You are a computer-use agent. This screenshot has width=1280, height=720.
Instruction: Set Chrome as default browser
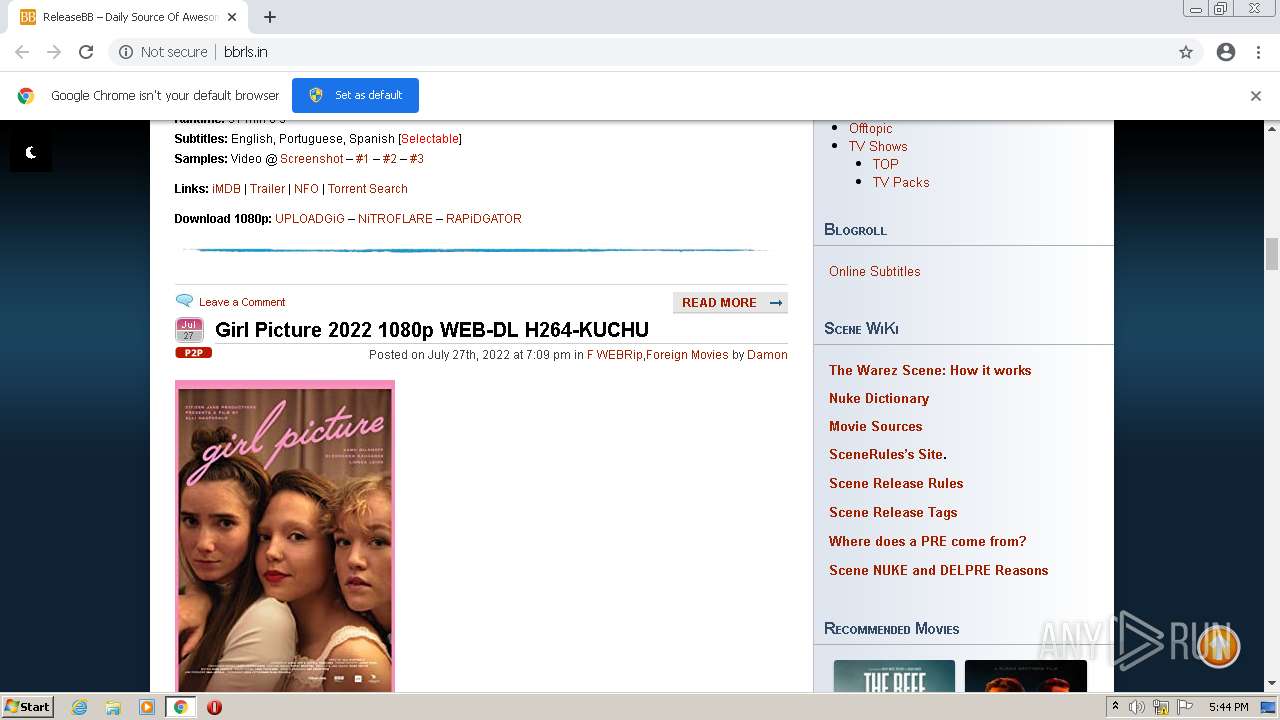click(355, 95)
